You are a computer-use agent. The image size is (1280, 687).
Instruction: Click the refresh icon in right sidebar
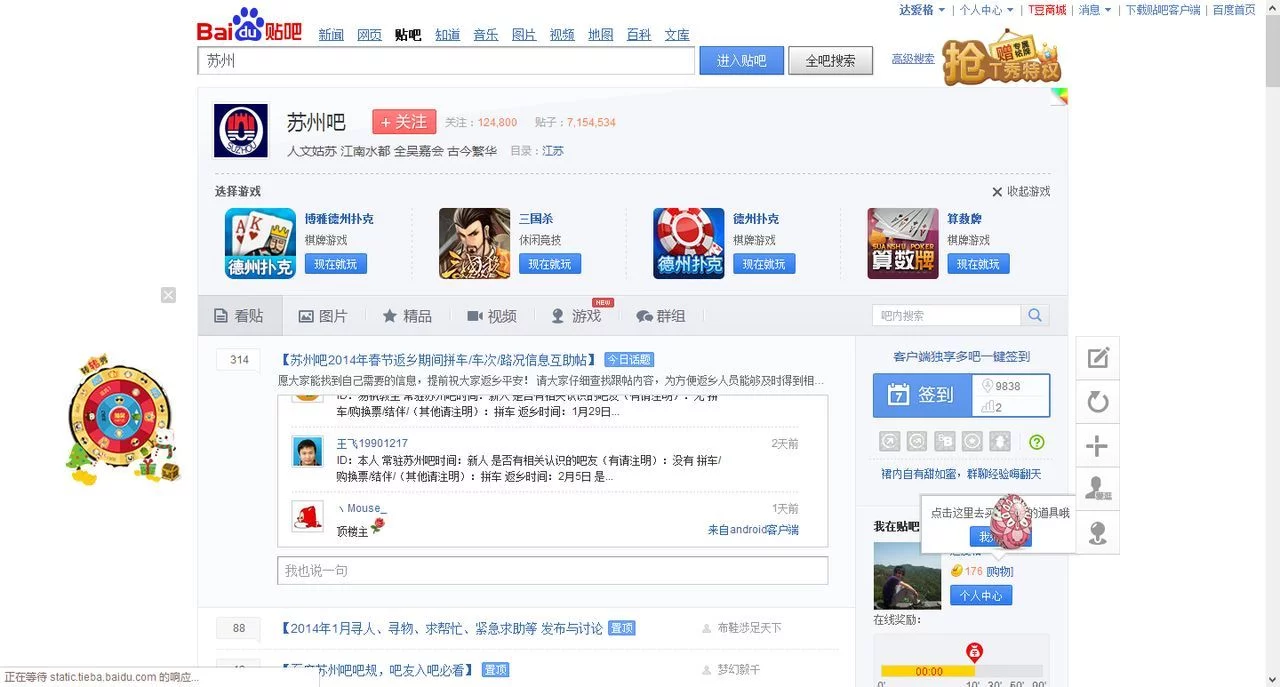1098,402
